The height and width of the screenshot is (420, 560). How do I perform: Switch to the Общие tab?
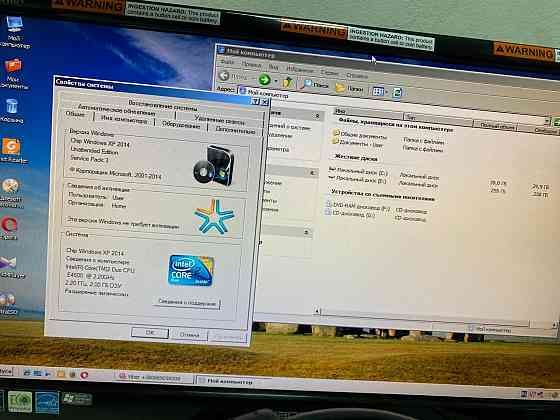click(76, 115)
